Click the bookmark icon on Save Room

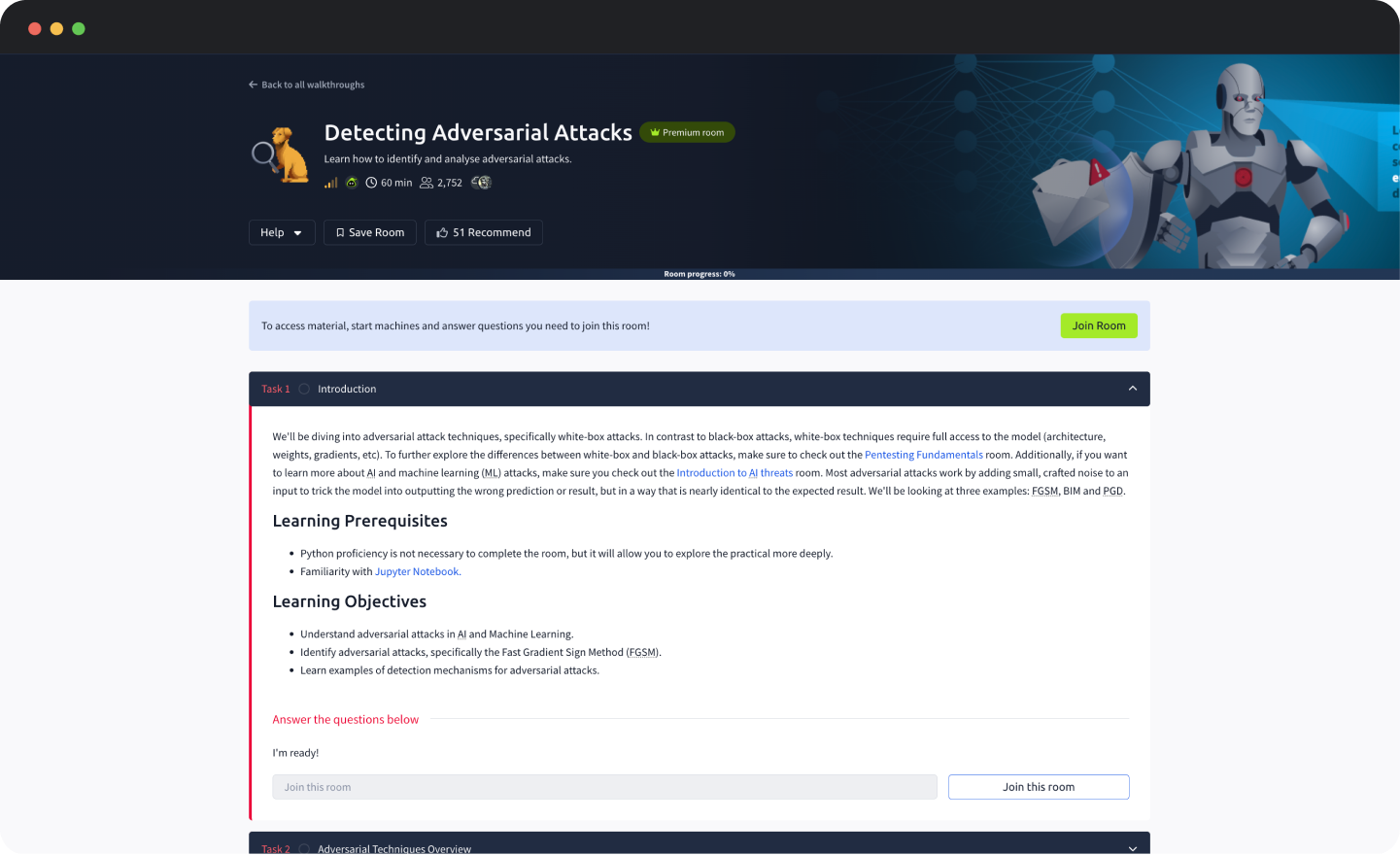click(340, 233)
